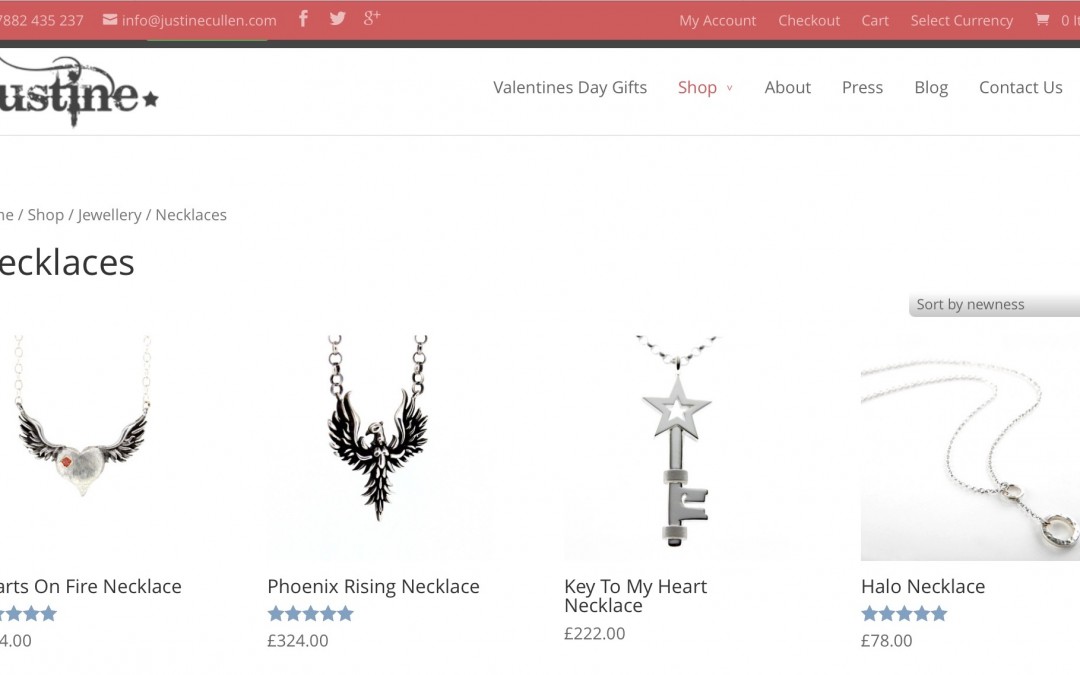Open the Halo Necklace title
Screen dimensions: 1080x675
click(923, 586)
